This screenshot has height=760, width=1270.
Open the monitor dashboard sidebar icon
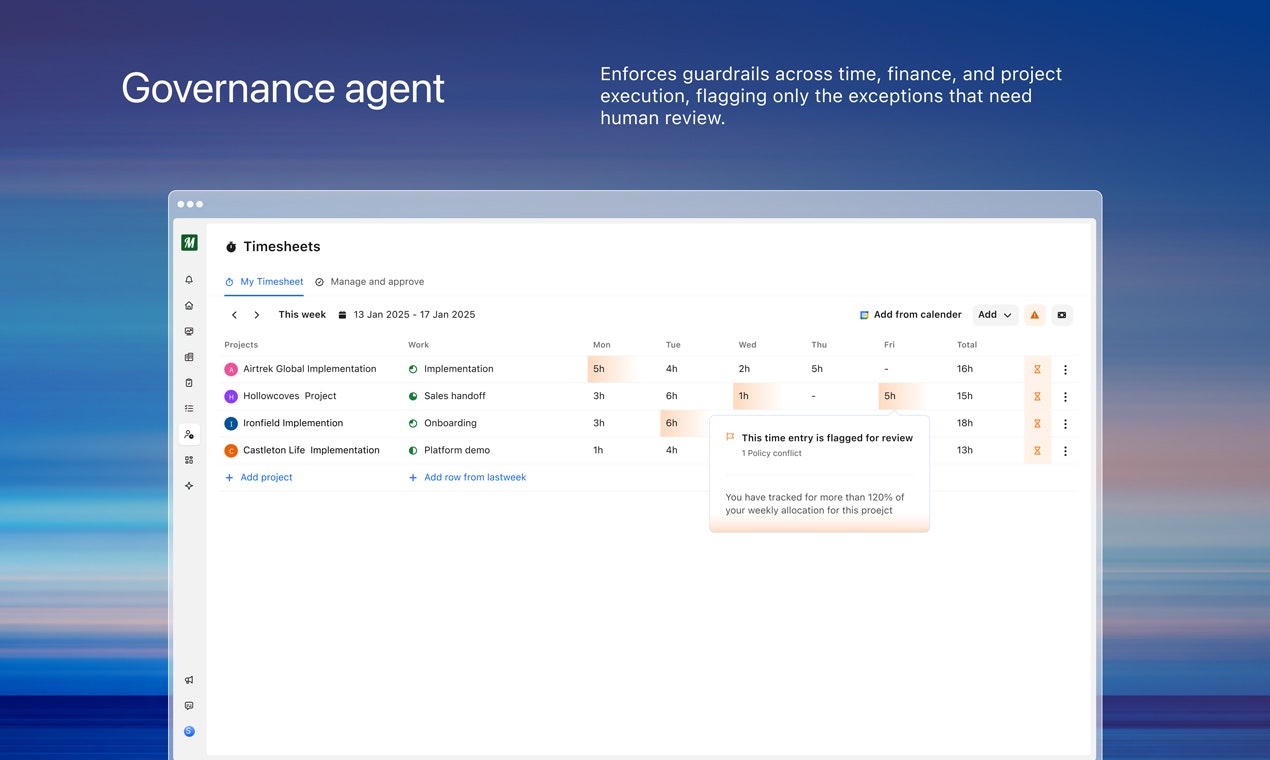(x=189, y=331)
